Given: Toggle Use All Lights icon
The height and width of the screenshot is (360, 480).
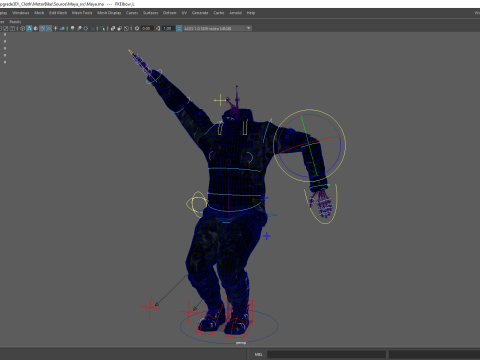Looking at the screenshot, I should pyautogui.click(x=55, y=28).
